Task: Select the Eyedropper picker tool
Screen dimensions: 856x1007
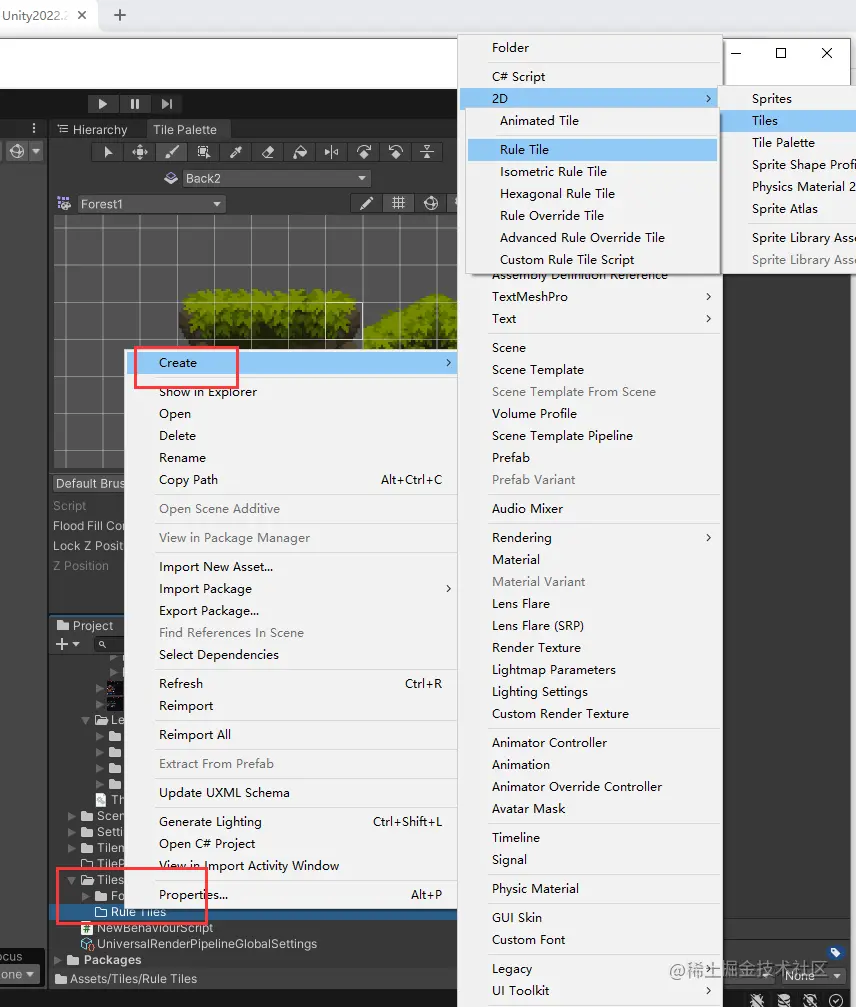Action: click(236, 152)
